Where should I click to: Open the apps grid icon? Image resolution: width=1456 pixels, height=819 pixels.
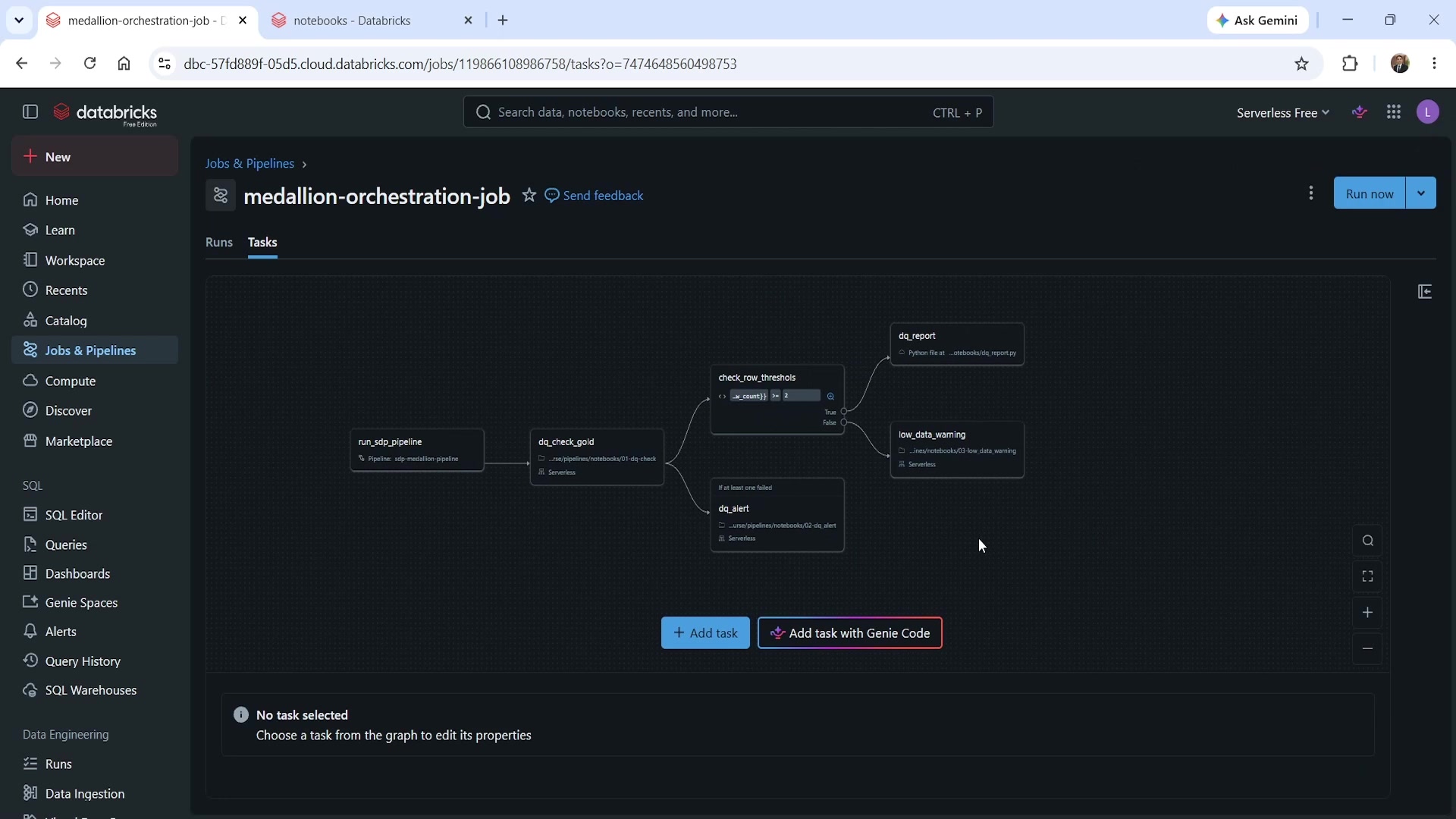tap(1394, 112)
